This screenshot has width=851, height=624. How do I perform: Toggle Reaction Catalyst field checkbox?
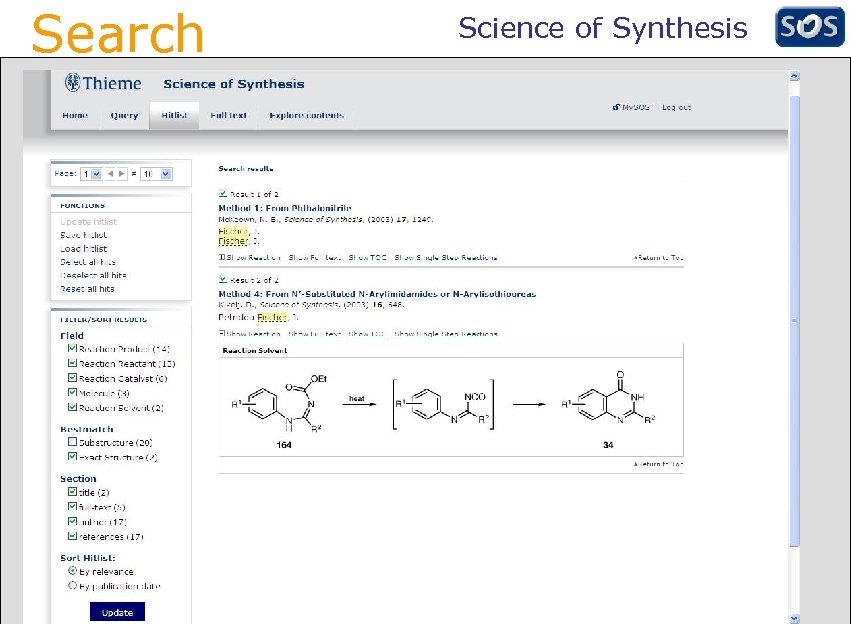(x=72, y=377)
